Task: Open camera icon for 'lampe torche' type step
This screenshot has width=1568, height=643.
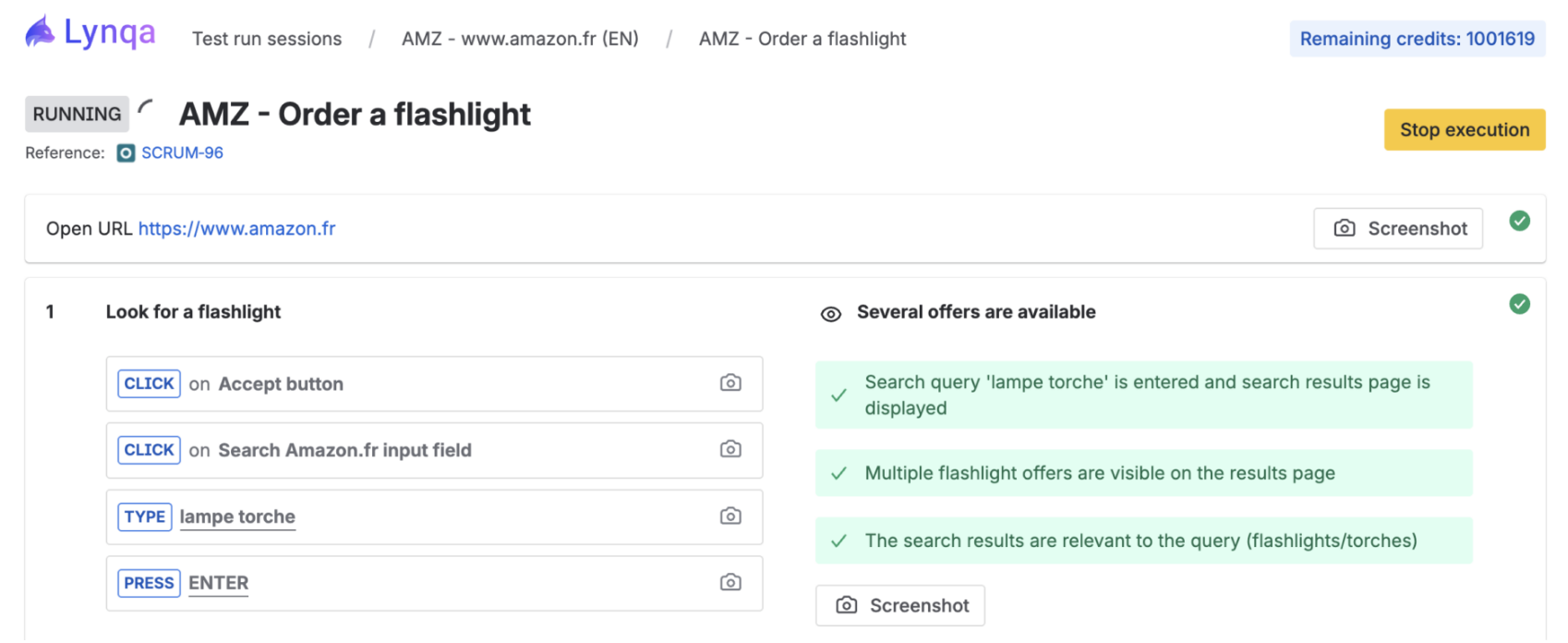Action: point(730,516)
